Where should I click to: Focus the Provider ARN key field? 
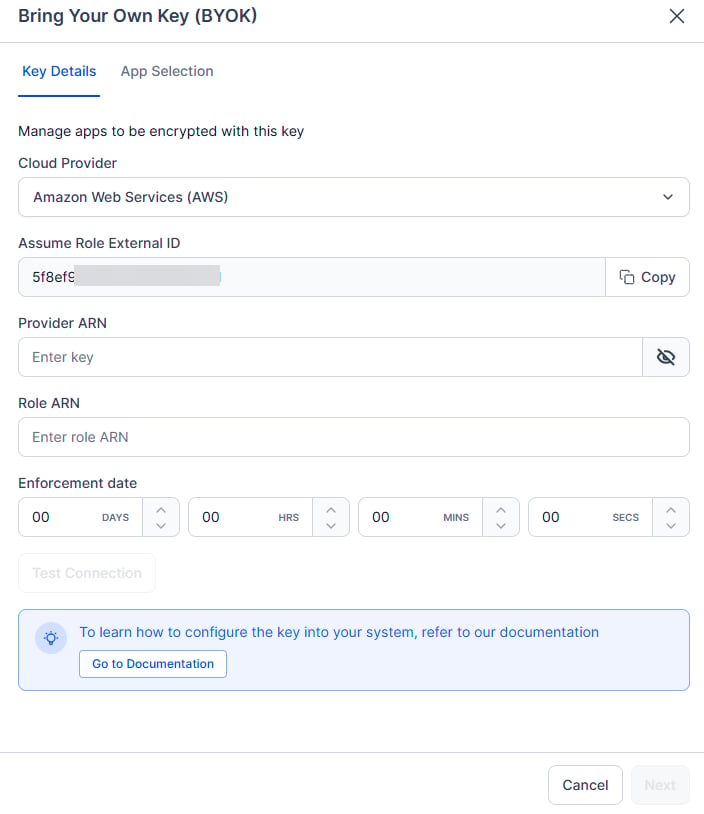click(330, 357)
